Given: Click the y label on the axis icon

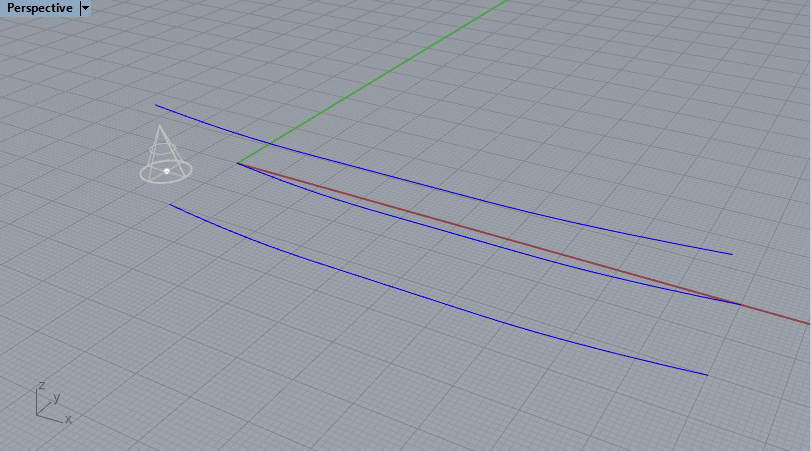Looking at the screenshot, I should [x=57, y=397].
